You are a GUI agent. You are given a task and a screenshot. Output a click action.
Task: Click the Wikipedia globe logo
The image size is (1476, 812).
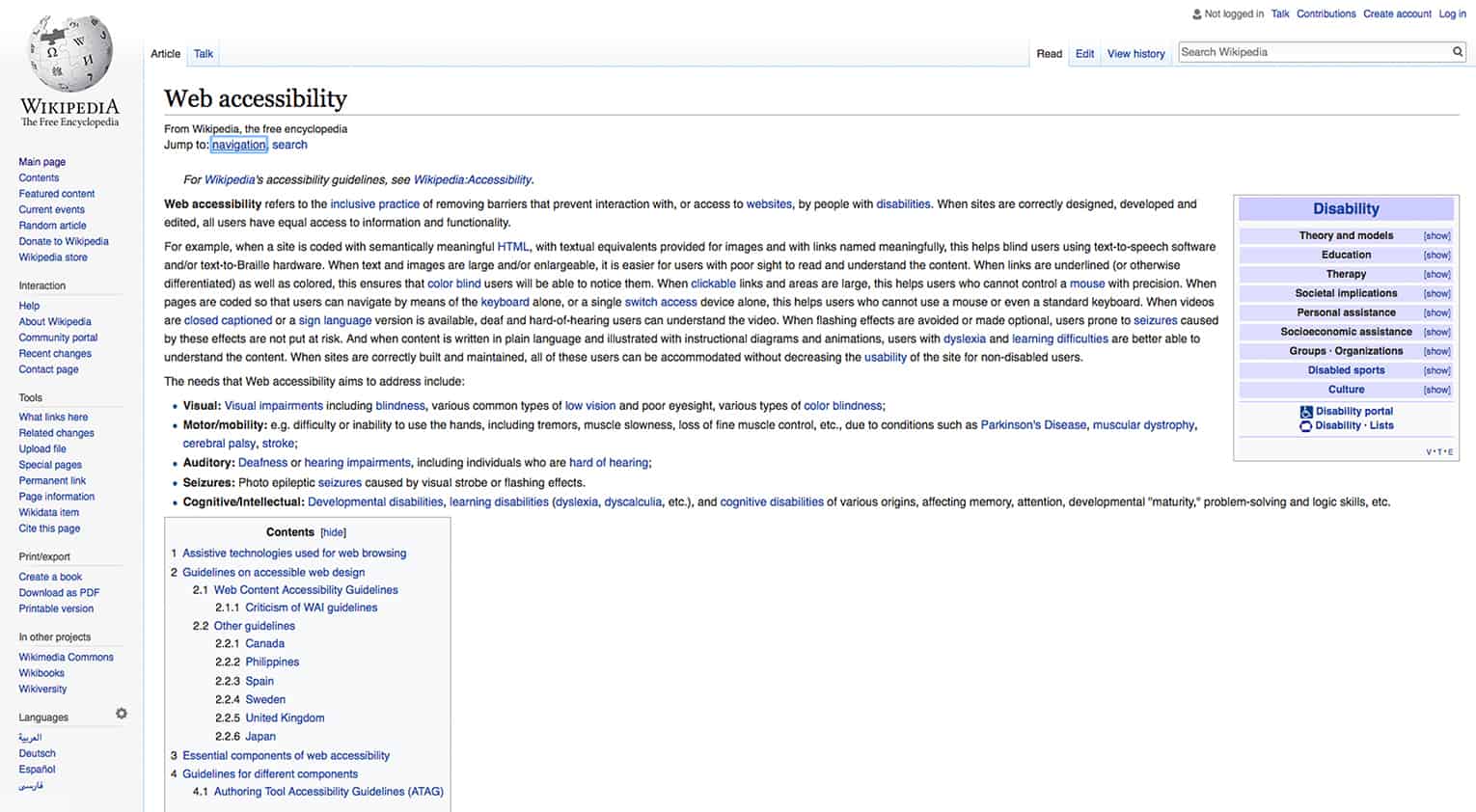[70, 51]
